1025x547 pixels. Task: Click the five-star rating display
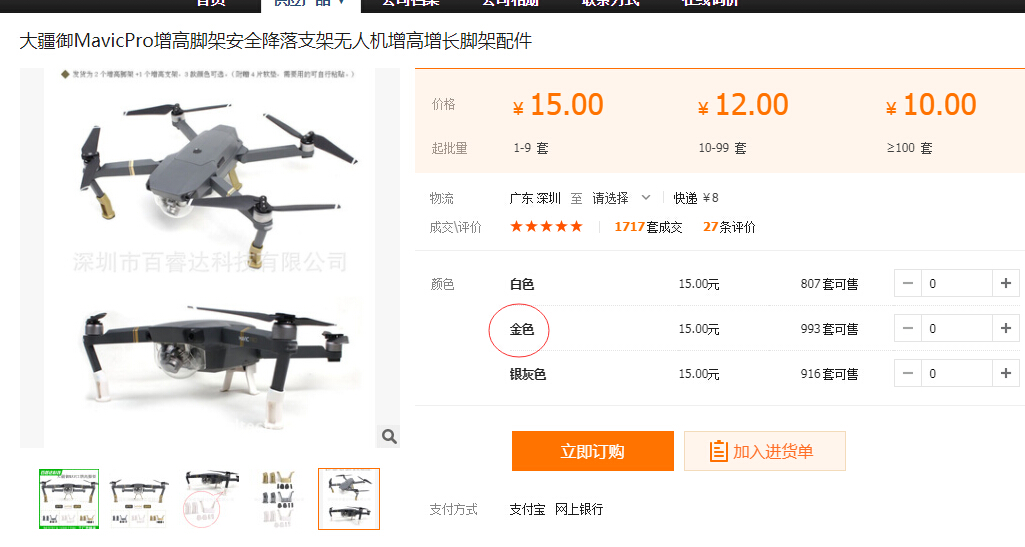(x=546, y=227)
